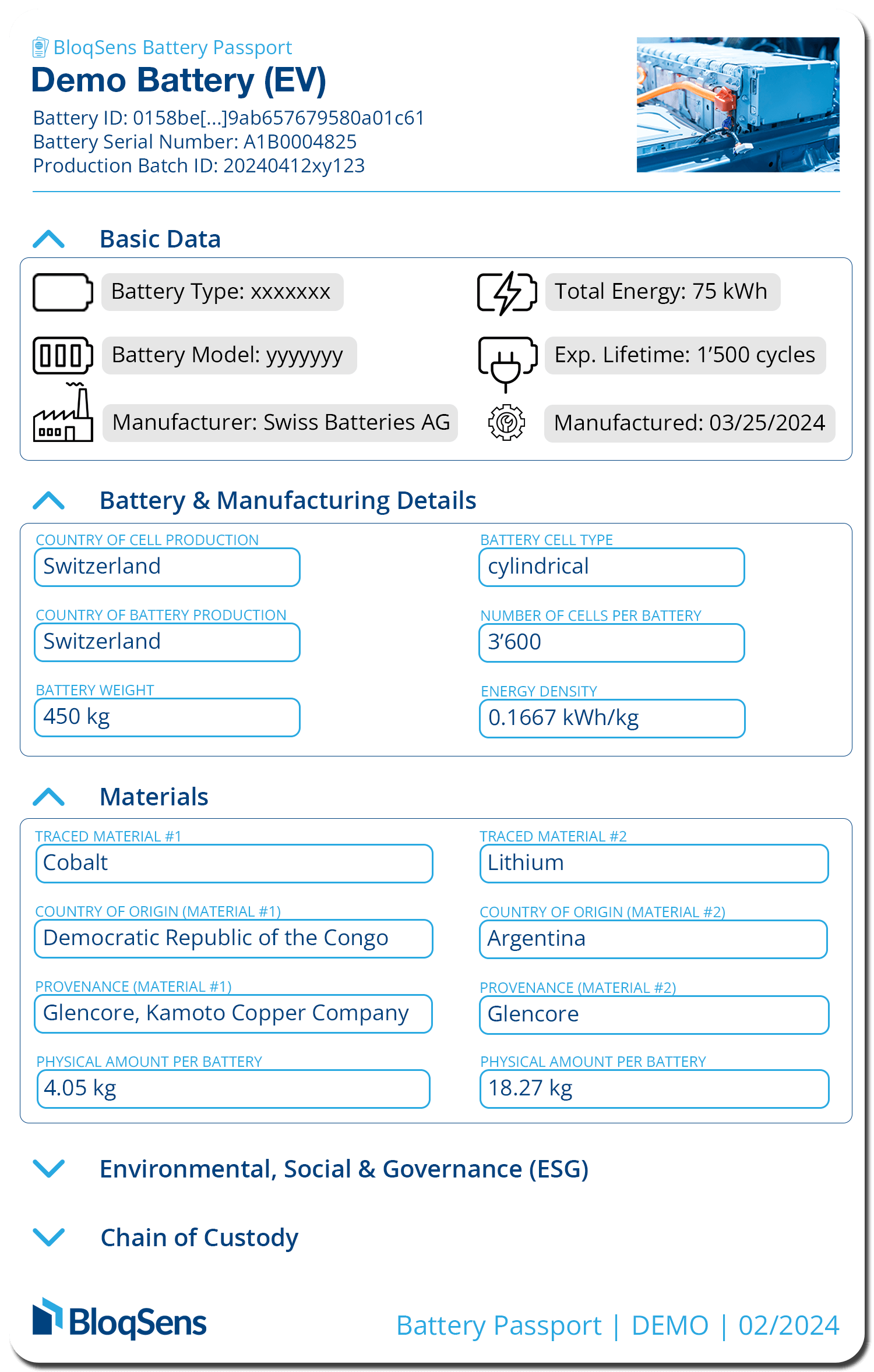Click the manufactured date gear icon
Image resolution: width=874 pixels, height=1372 pixels.
point(506,422)
